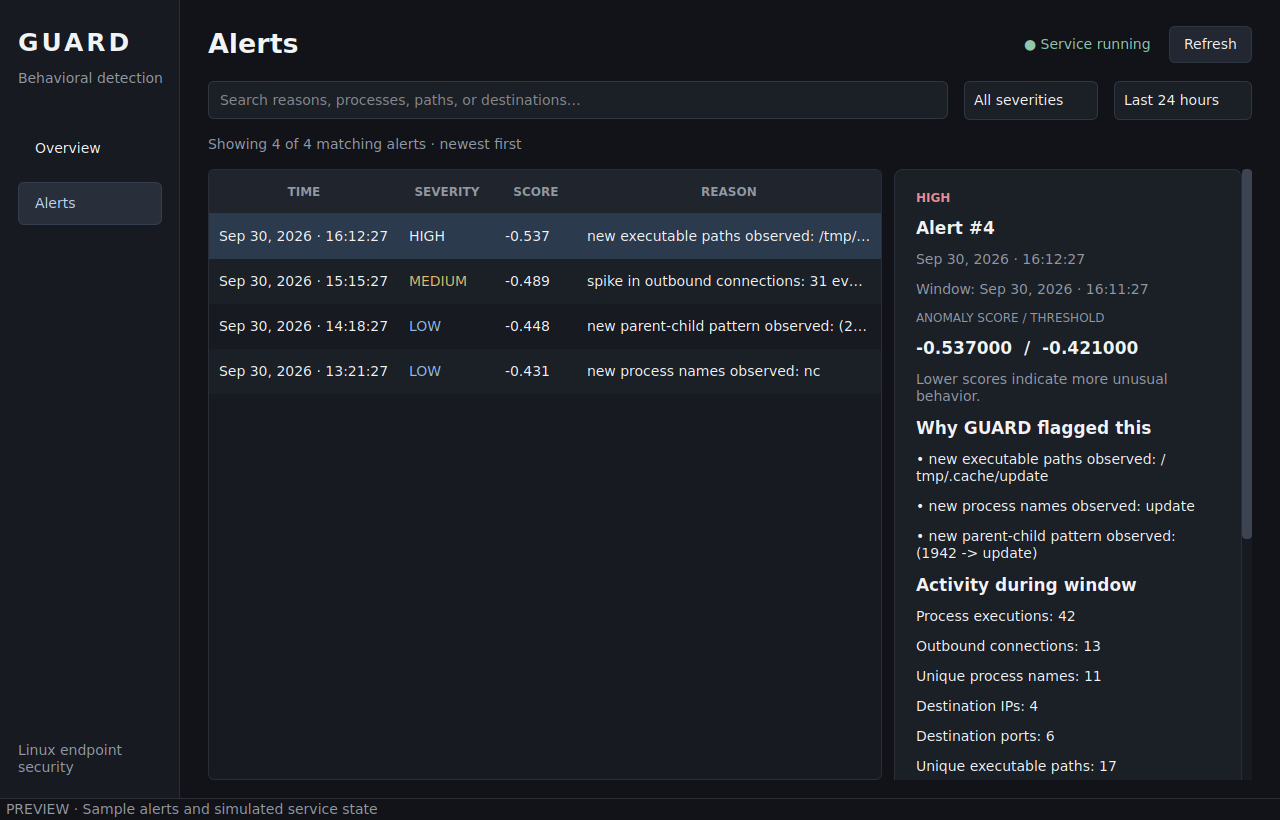Focus the alerts search field

point(578,100)
